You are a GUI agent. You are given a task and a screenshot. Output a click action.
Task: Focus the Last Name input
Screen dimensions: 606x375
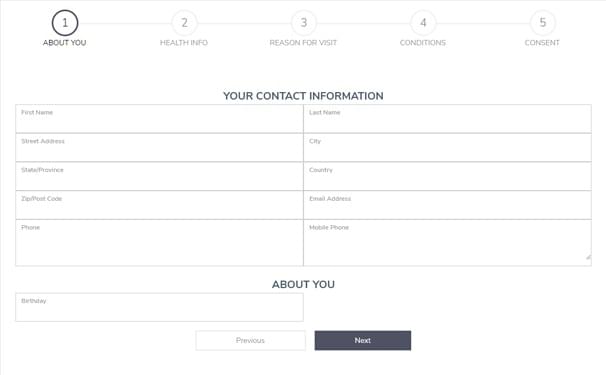448,119
